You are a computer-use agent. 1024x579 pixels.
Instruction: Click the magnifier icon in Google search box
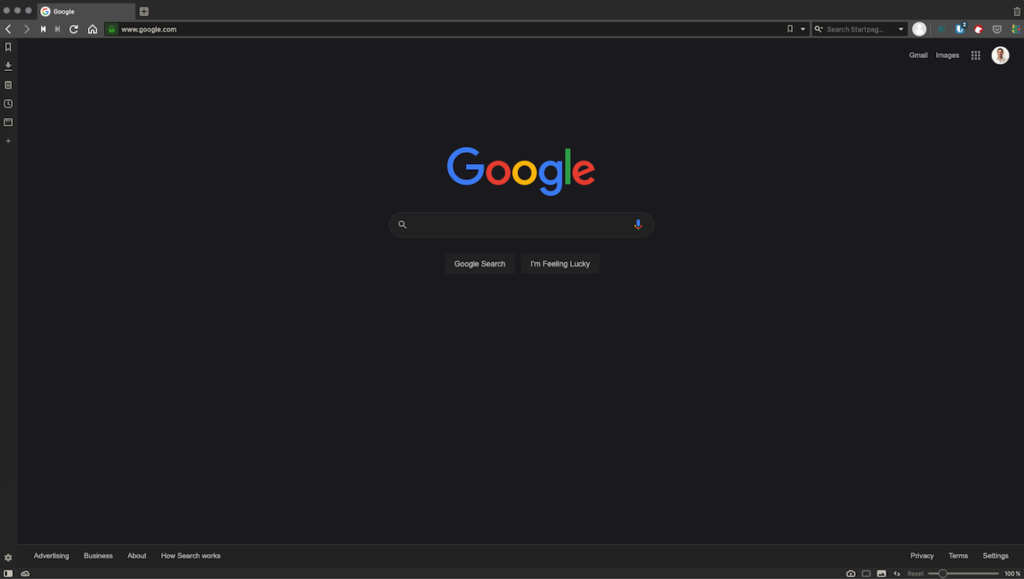(x=402, y=225)
